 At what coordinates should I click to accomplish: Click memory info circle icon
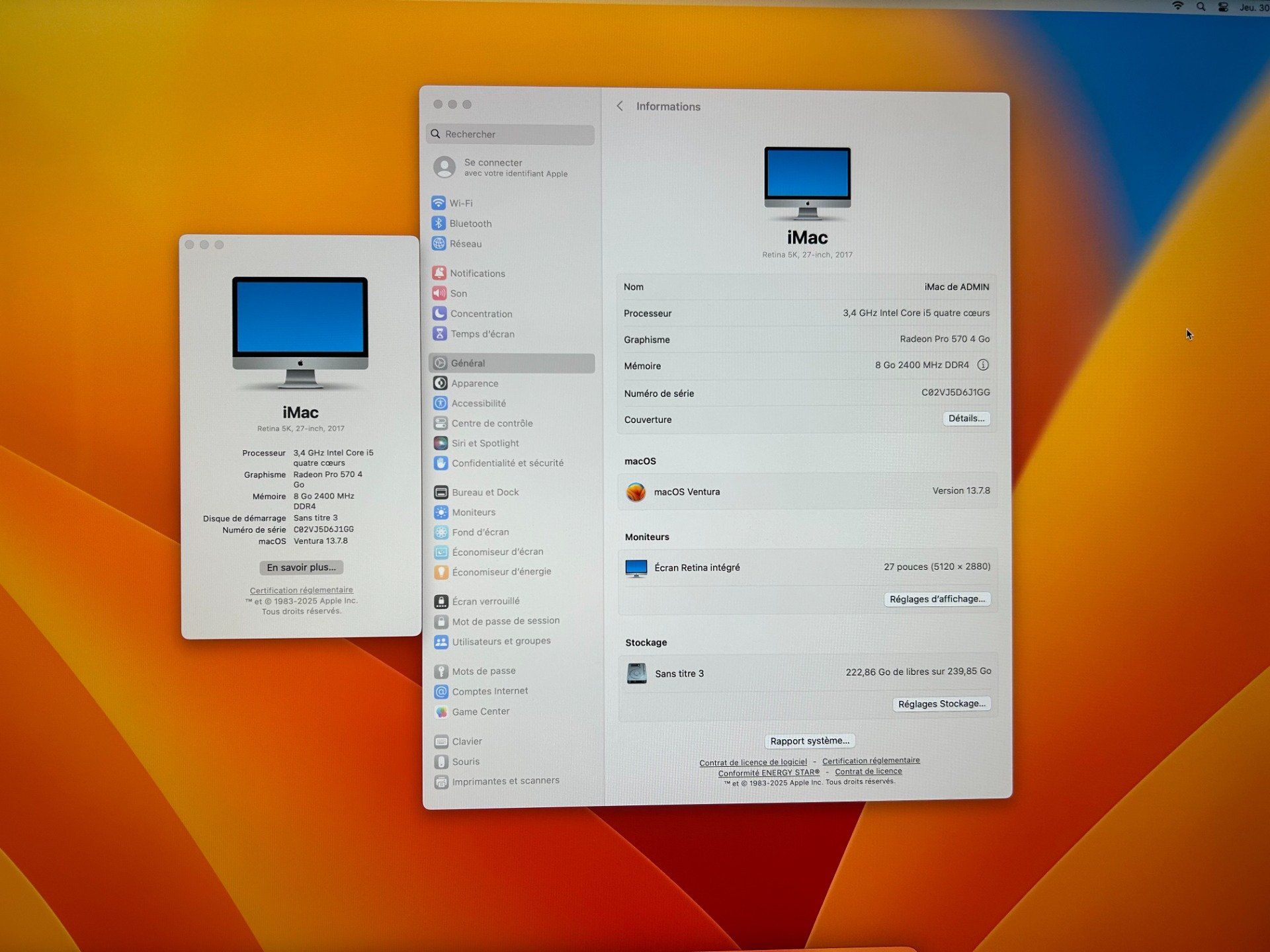tap(983, 365)
